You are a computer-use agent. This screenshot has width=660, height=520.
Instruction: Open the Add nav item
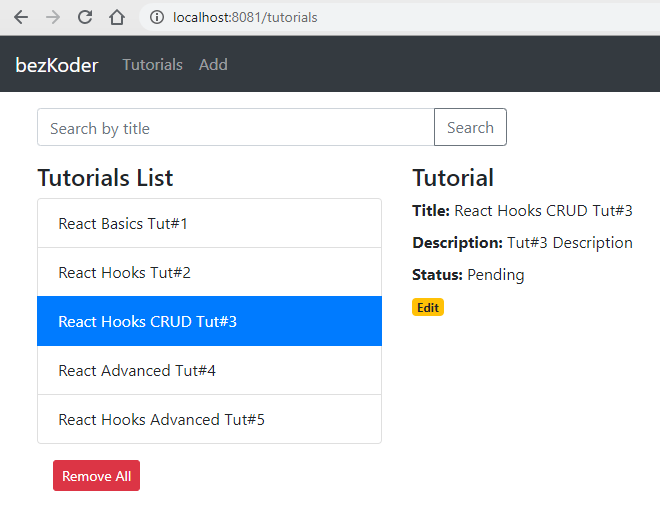pos(213,65)
